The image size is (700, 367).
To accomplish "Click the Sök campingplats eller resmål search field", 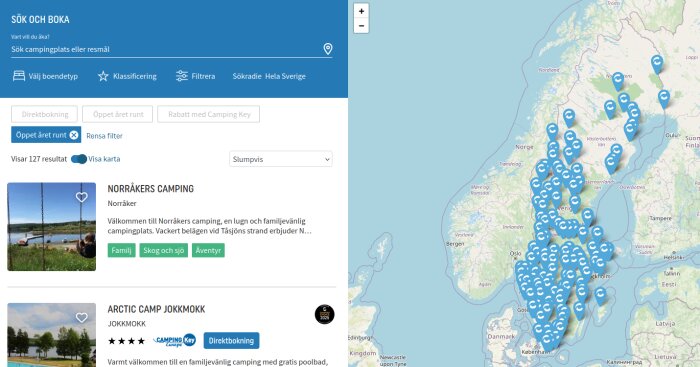I will click(x=165, y=49).
